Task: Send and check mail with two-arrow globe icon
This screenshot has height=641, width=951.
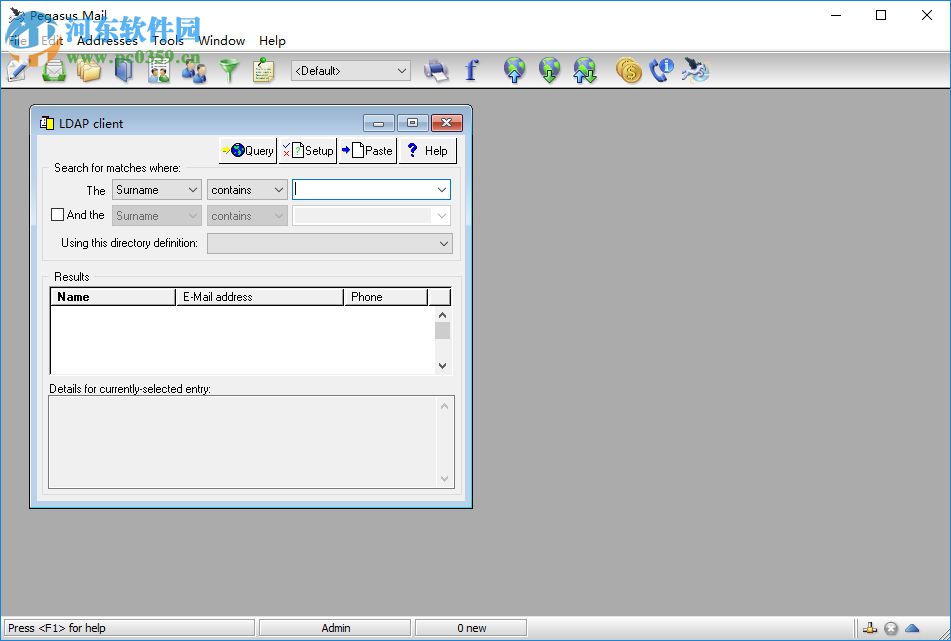Action: click(585, 70)
